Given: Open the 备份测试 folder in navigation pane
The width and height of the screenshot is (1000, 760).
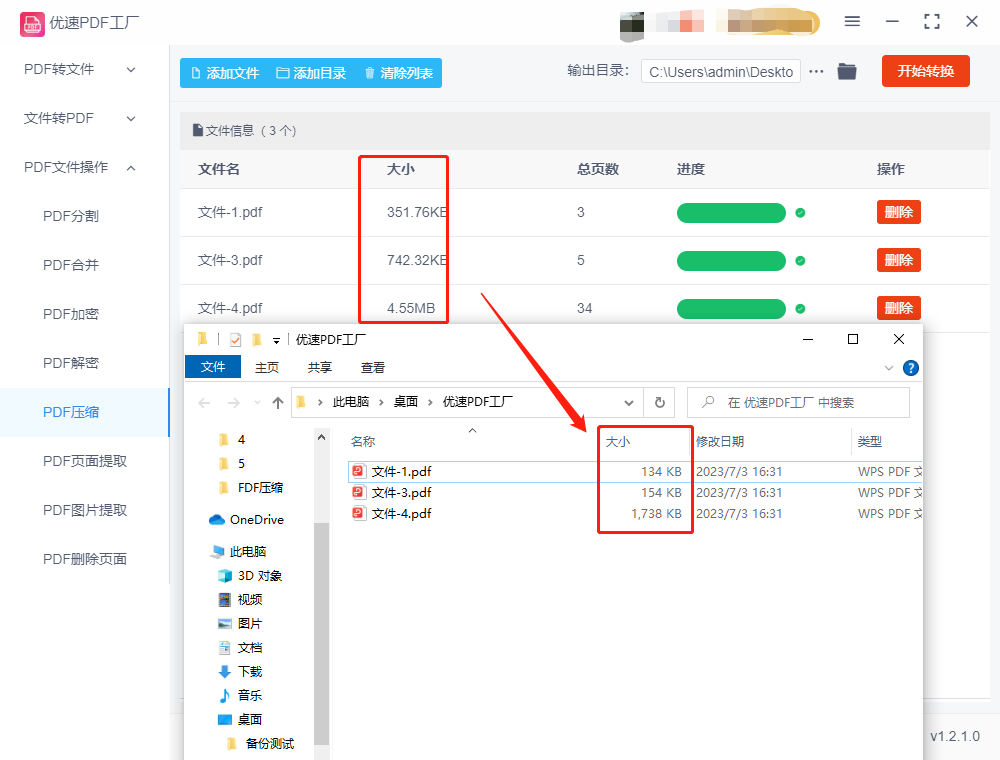Looking at the screenshot, I should 260,743.
